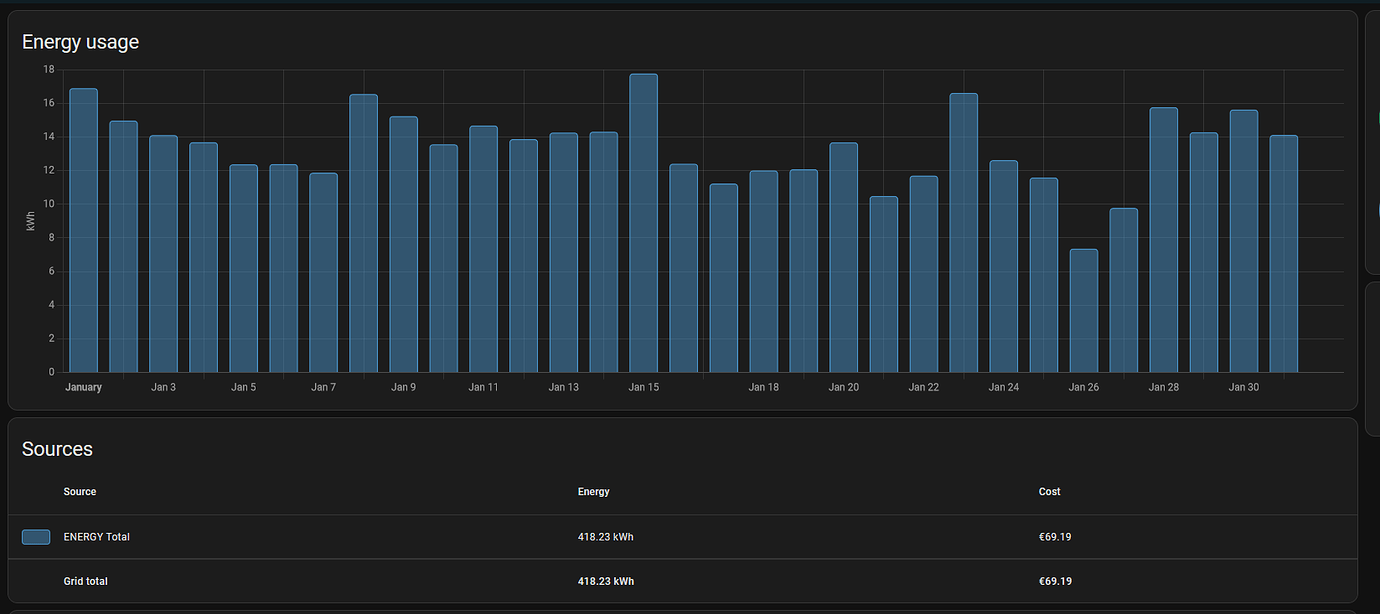Select the Jan 3 energy bar
Screen dimensions: 1380x614
pos(163,254)
